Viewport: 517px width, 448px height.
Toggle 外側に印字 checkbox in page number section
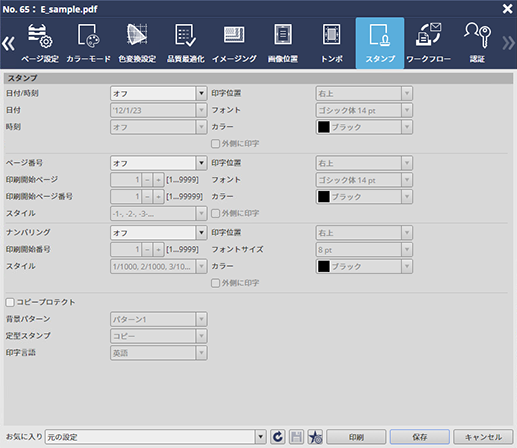215,213
